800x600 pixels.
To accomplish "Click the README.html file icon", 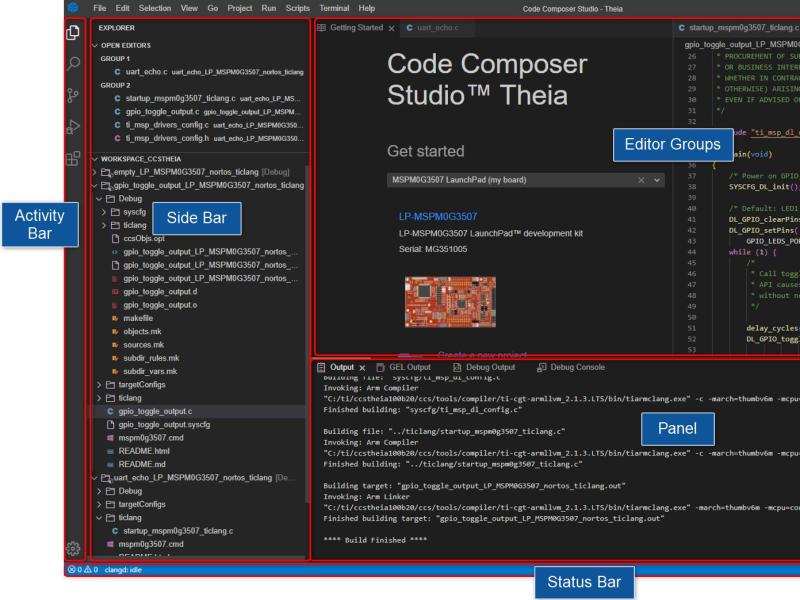I will click(110, 451).
